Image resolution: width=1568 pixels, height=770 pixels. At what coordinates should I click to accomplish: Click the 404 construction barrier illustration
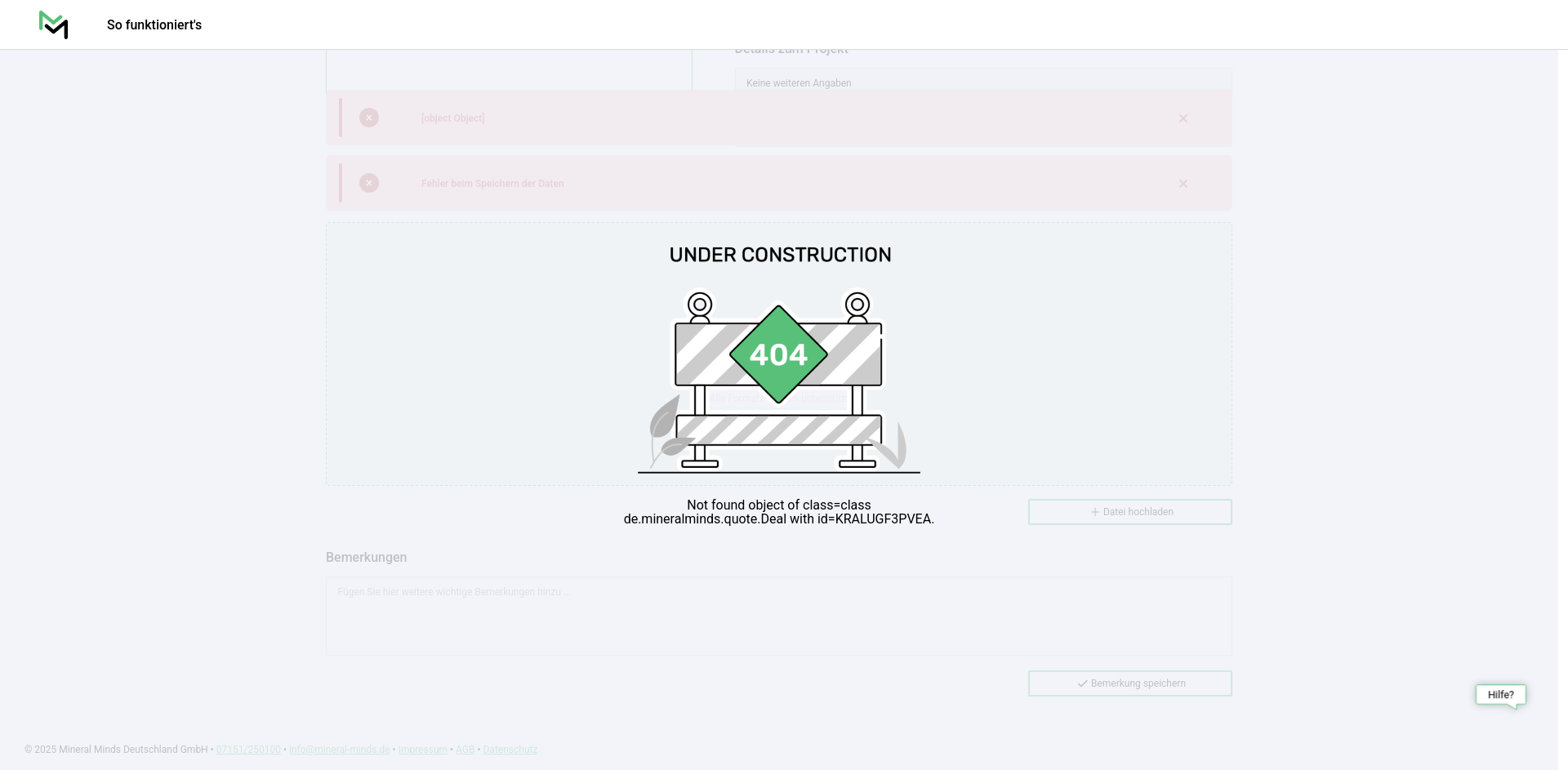pyautogui.click(x=778, y=380)
